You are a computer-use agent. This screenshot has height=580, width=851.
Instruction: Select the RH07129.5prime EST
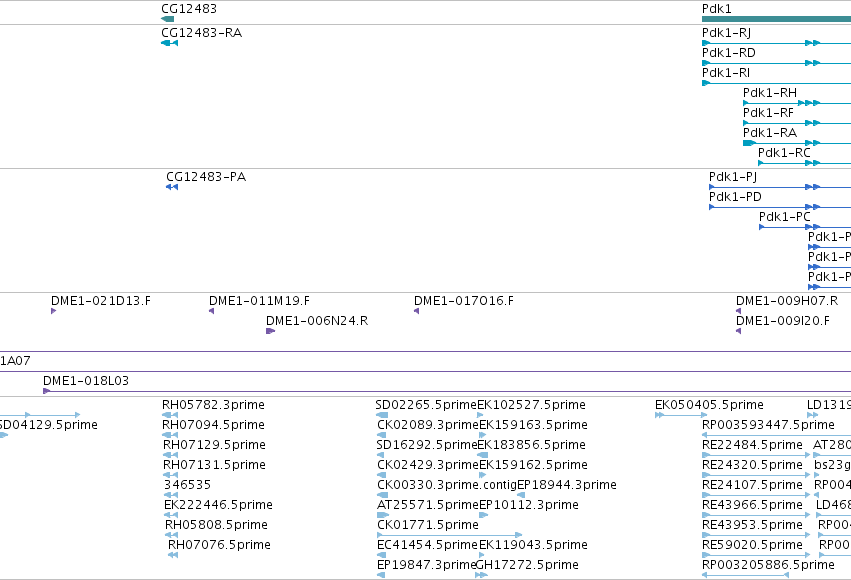click(x=214, y=445)
